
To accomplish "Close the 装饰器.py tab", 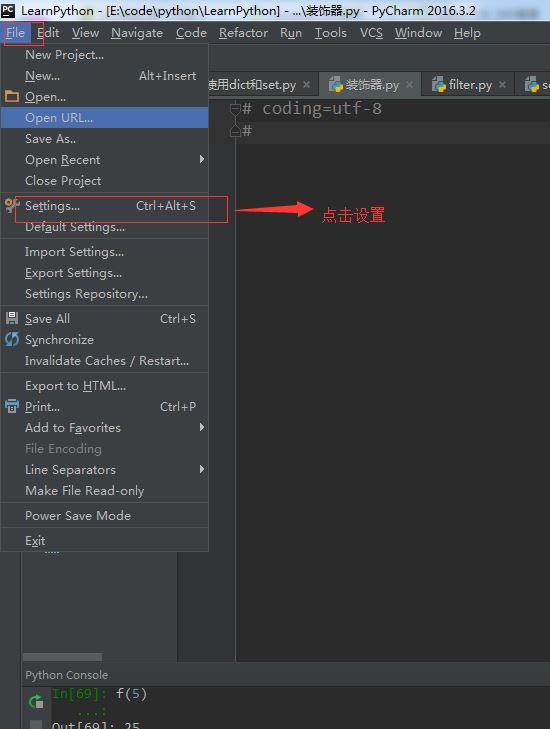I will [409, 85].
